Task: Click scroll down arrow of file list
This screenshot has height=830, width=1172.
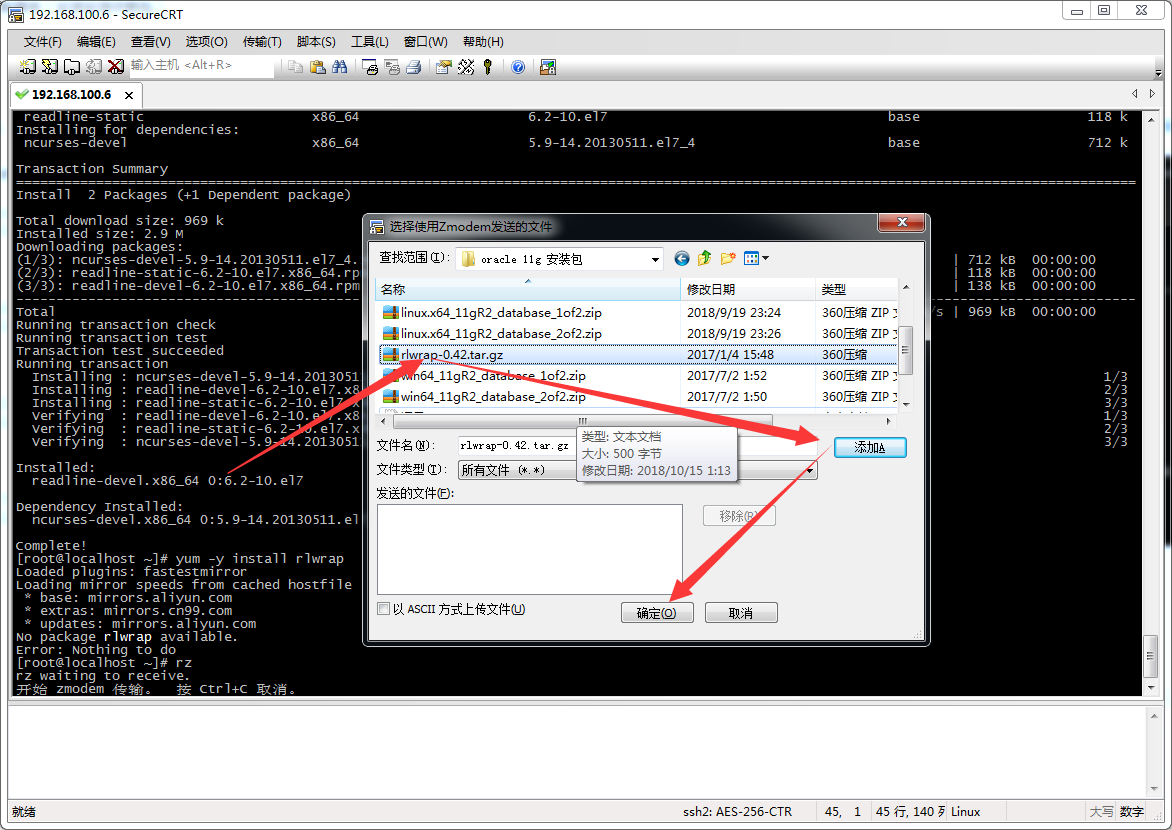Action: click(x=906, y=405)
